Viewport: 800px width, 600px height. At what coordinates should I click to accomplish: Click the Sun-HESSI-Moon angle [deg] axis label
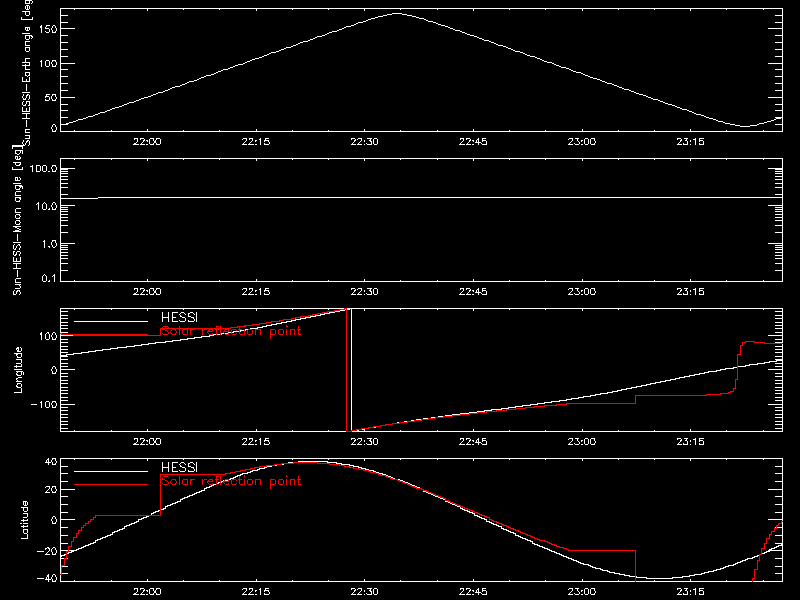click(x=17, y=220)
